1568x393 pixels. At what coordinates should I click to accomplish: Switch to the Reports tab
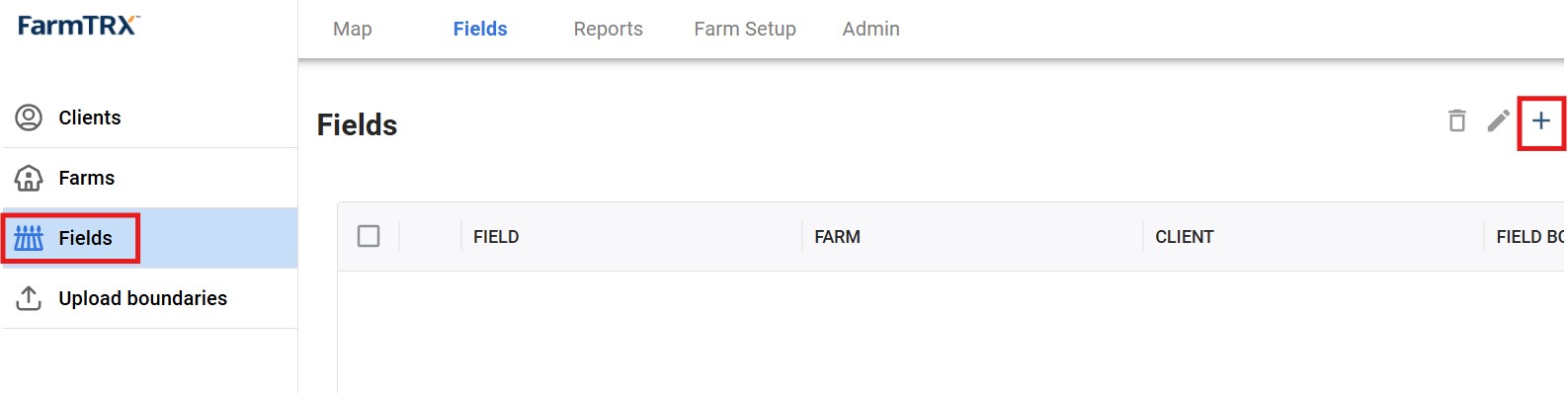click(609, 29)
